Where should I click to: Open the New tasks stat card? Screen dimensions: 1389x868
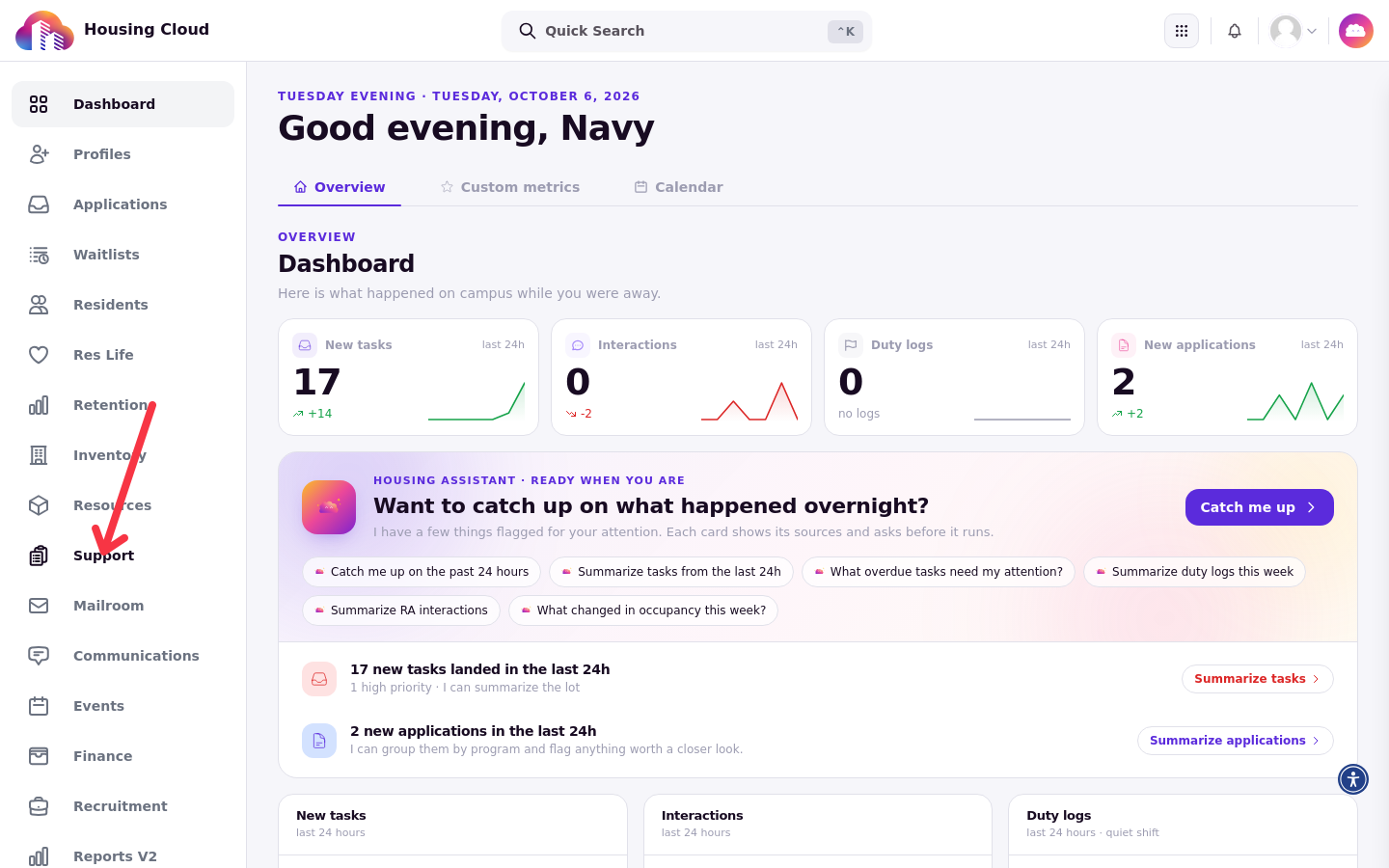tap(408, 377)
